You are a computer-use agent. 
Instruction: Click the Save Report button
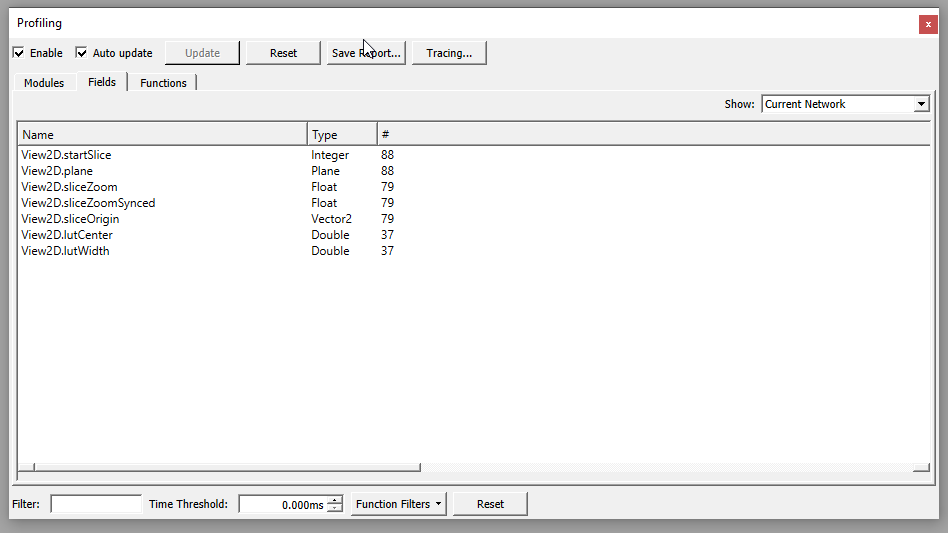click(x=366, y=53)
